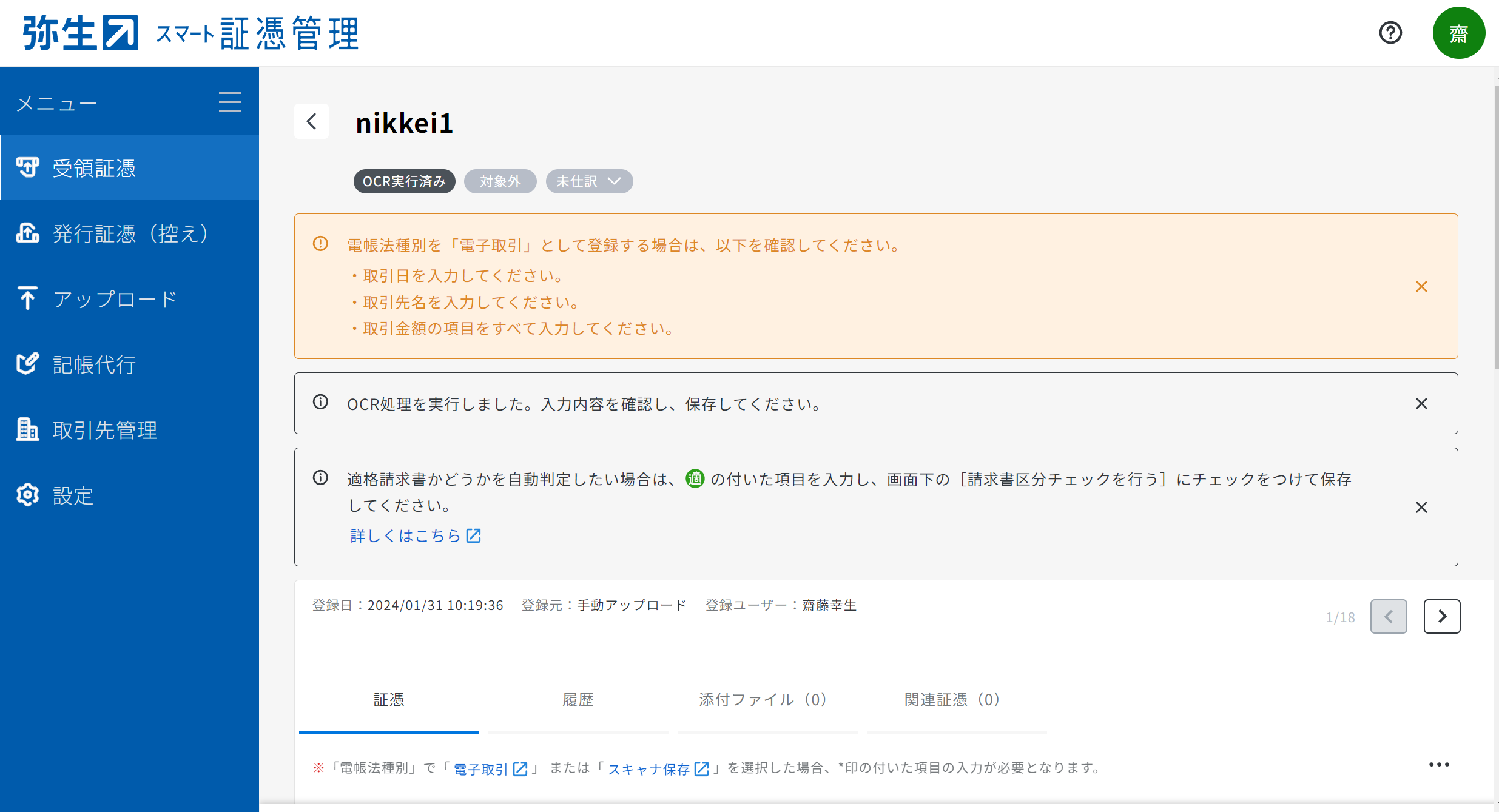Click the OCR実行済み badge

[404, 181]
